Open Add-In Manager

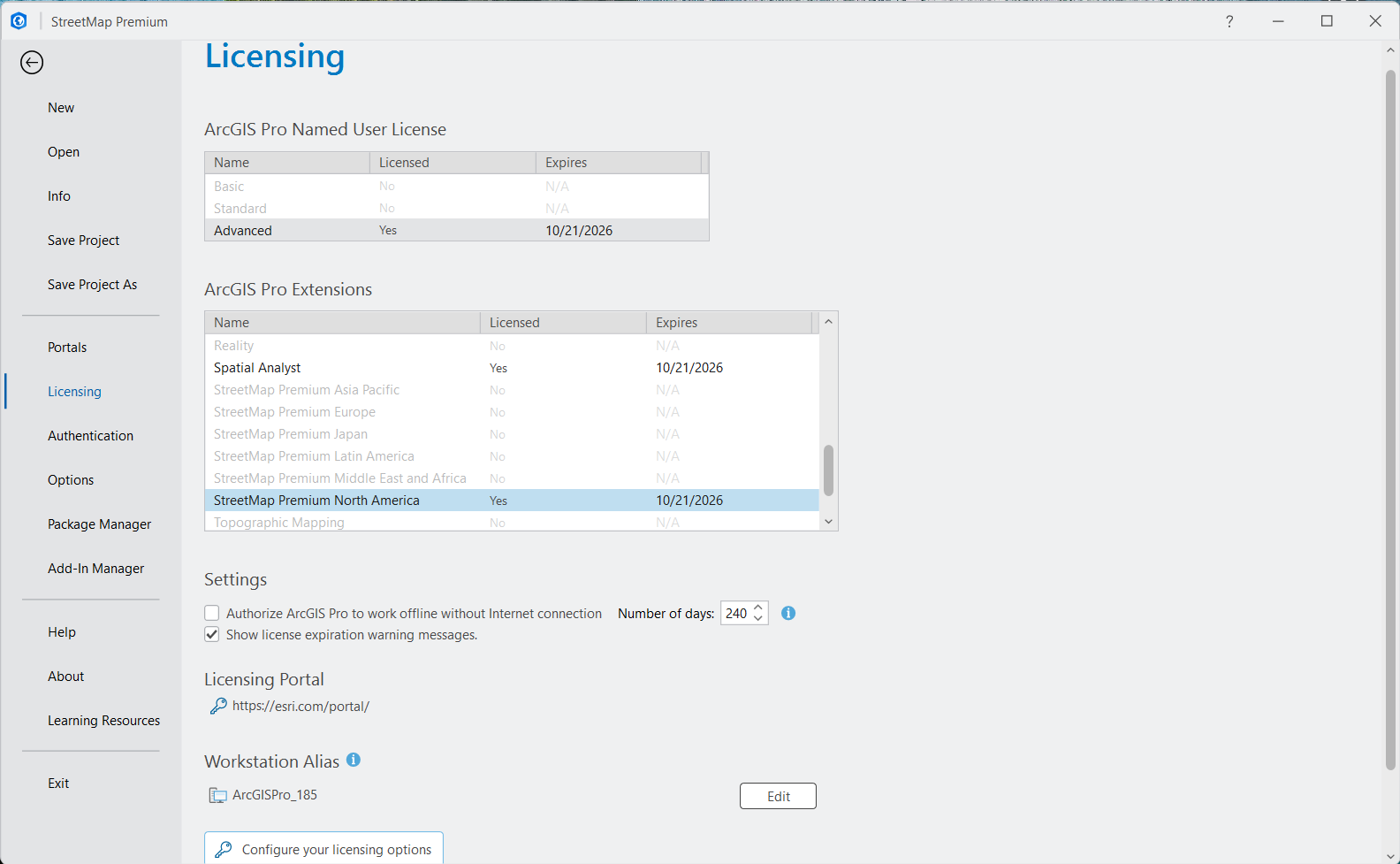pos(95,569)
